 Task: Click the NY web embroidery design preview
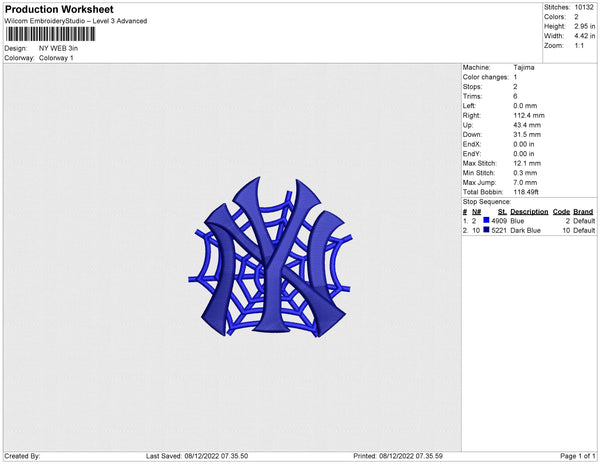pyautogui.click(x=270, y=257)
